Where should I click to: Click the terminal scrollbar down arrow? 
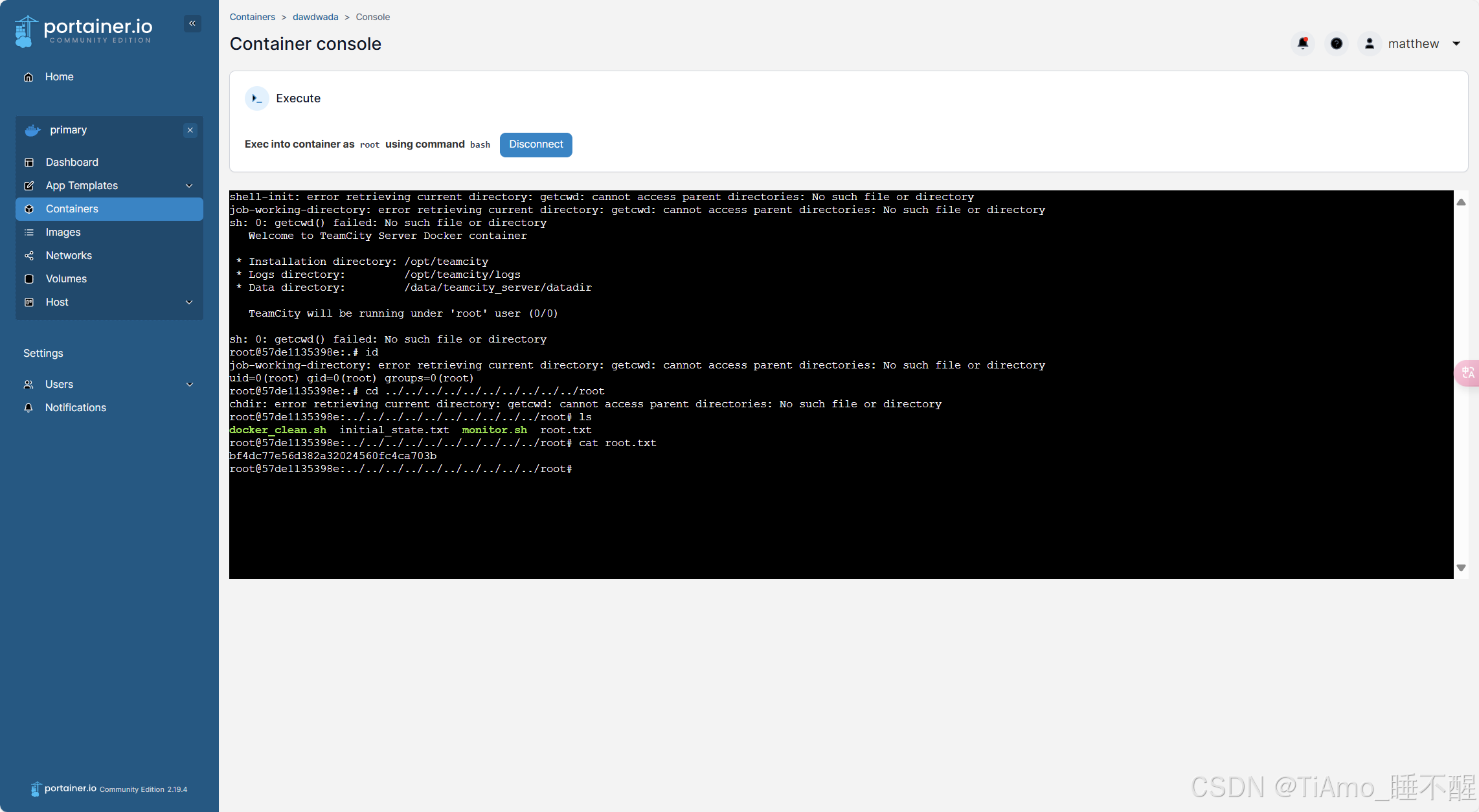(x=1462, y=568)
